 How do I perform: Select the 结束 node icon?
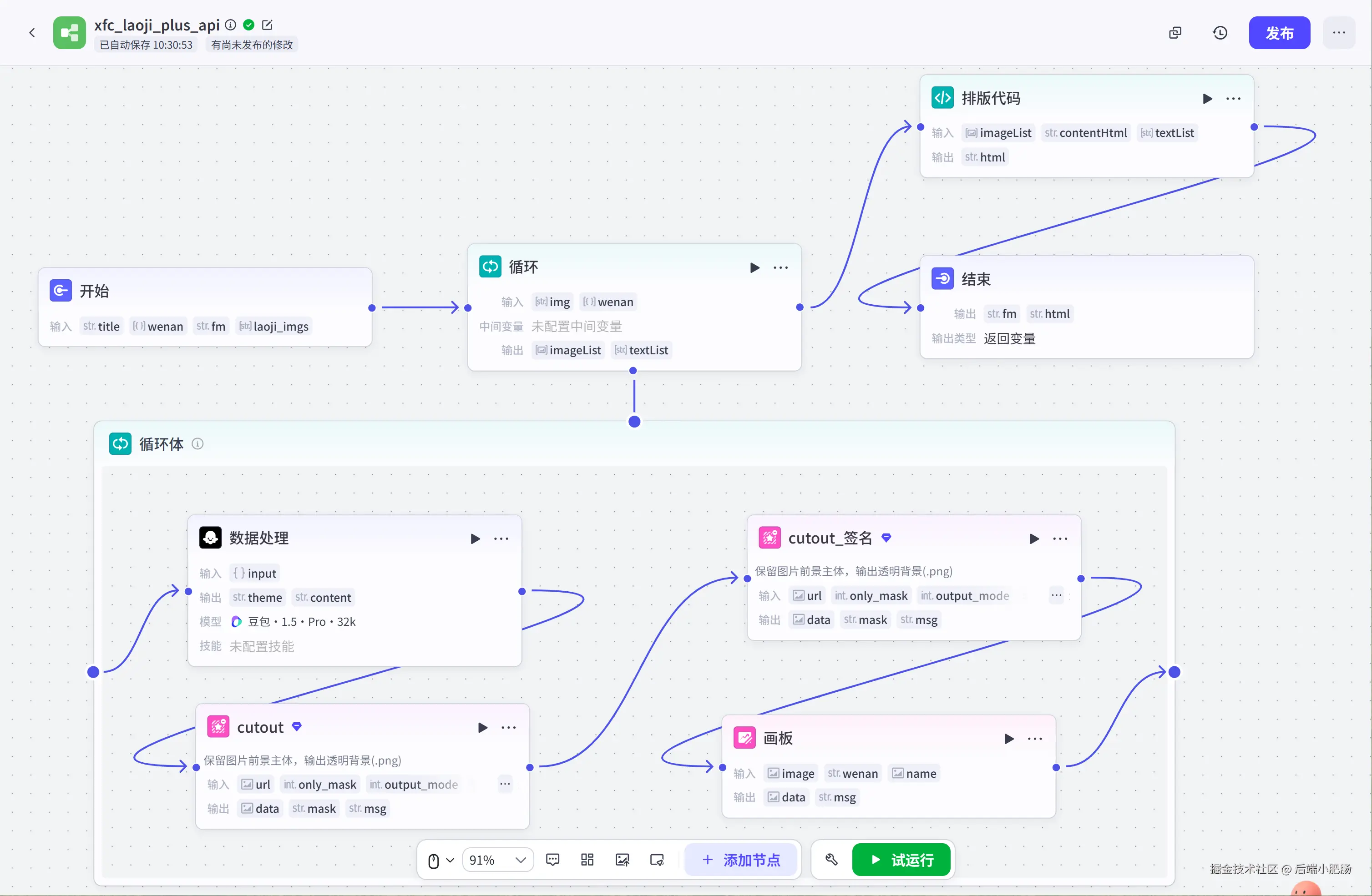(x=942, y=279)
